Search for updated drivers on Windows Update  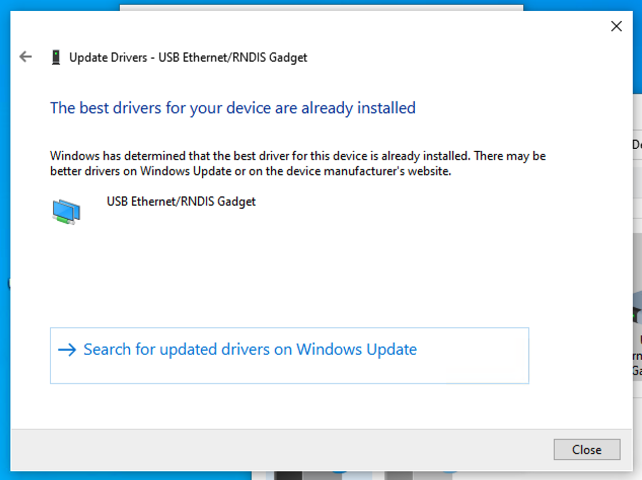tap(289, 355)
